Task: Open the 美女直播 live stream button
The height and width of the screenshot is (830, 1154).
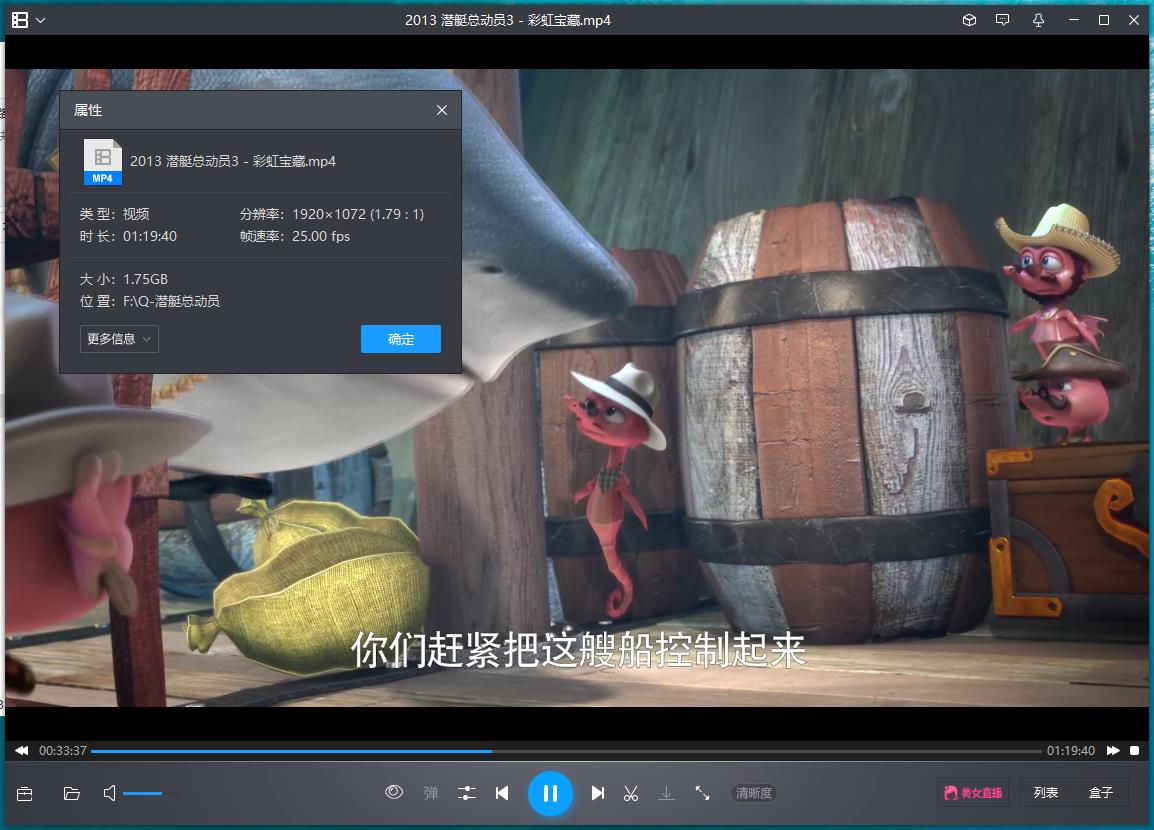Action: click(x=973, y=792)
